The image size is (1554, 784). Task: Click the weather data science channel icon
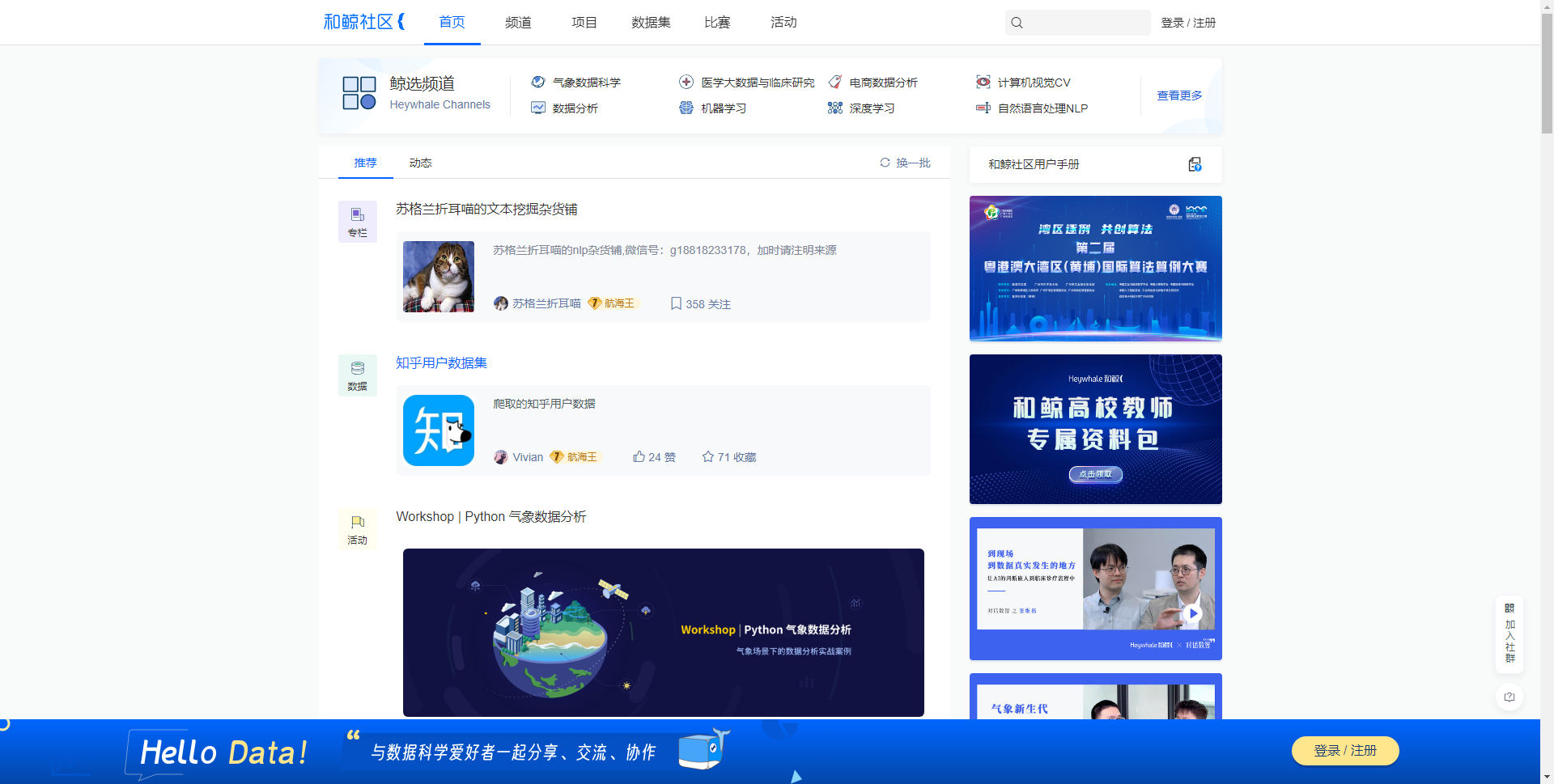pos(538,83)
